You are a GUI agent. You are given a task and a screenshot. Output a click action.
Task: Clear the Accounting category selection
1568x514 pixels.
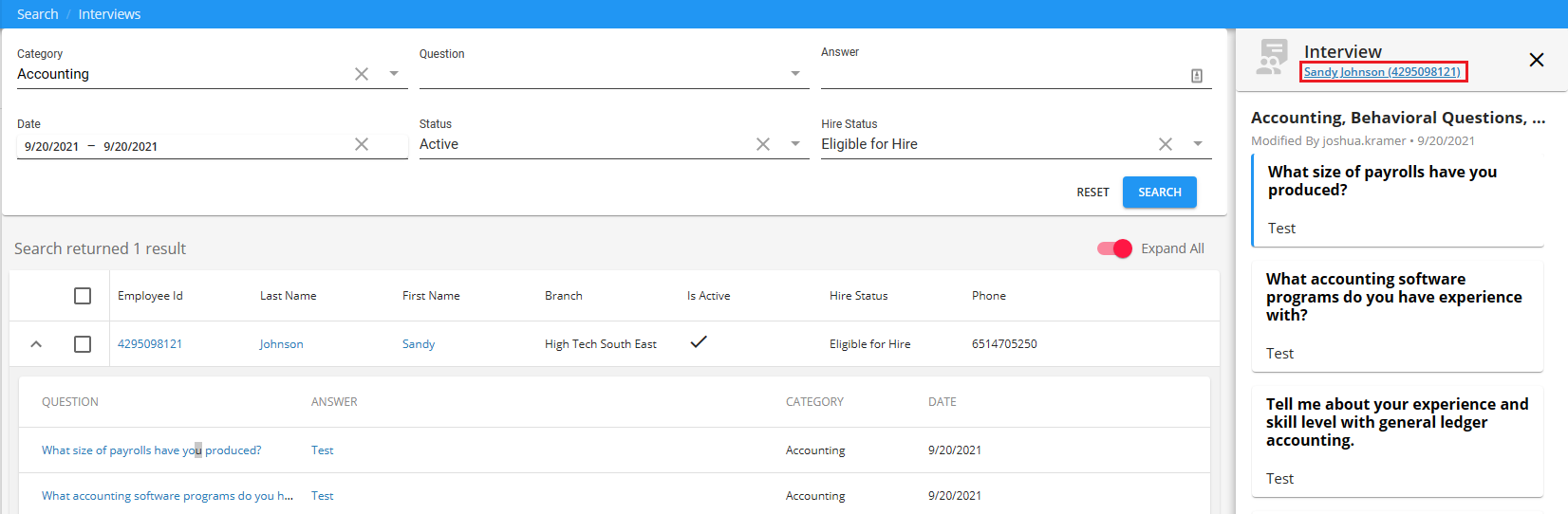click(x=362, y=74)
